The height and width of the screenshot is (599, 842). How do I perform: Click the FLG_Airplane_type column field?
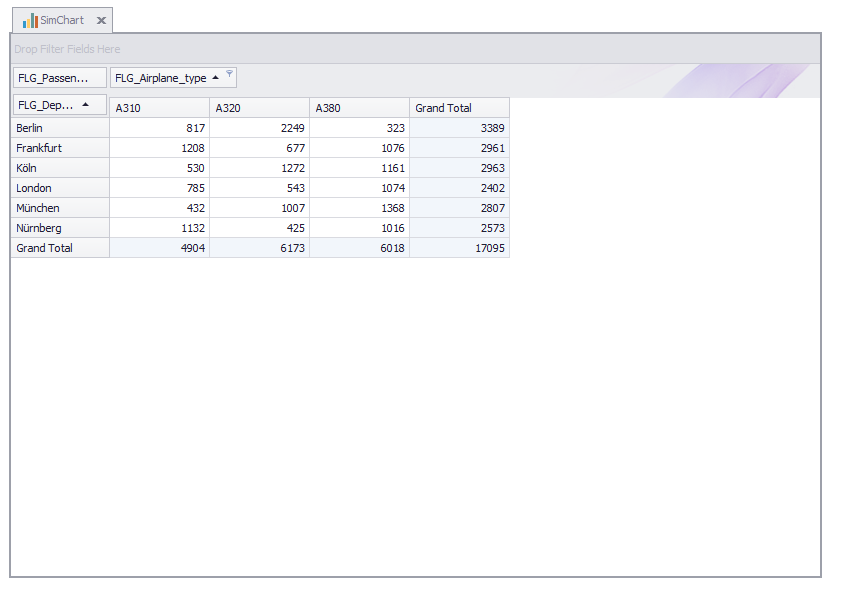point(161,78)
